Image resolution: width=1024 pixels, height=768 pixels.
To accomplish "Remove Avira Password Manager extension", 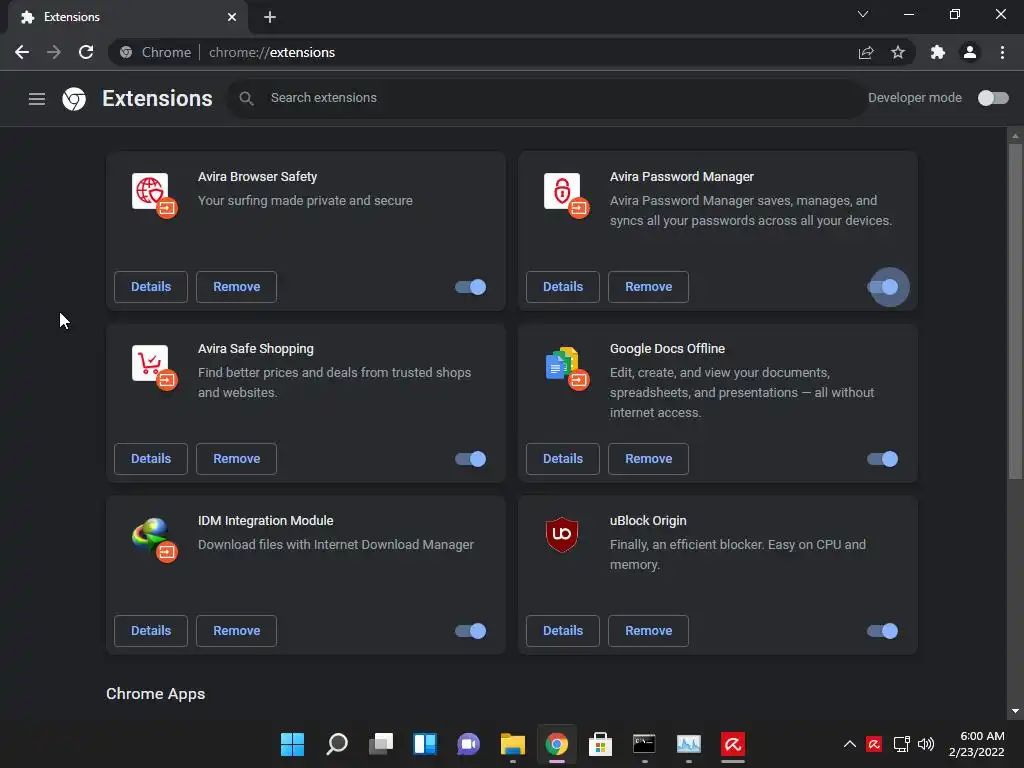I will 648,287.
